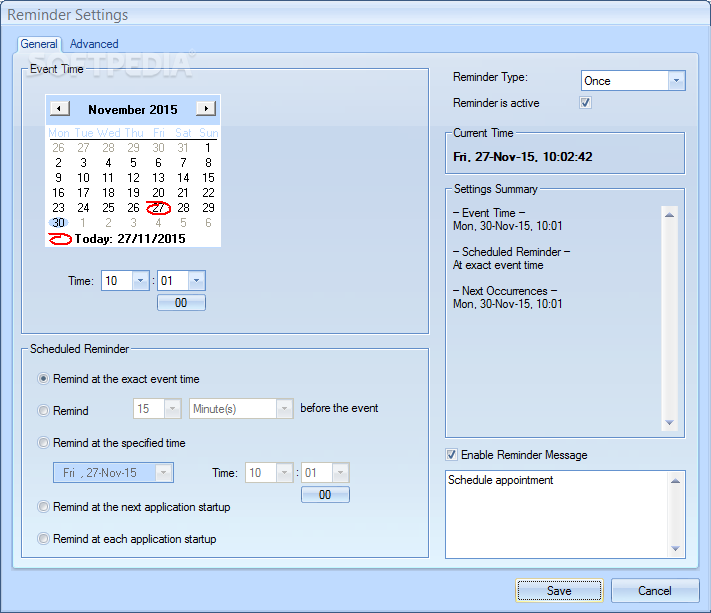Image resolution: width=711 pixels, height=613 pixels.
Task: Pick November 15 in the calendar
Action: (x=208, y=178)
